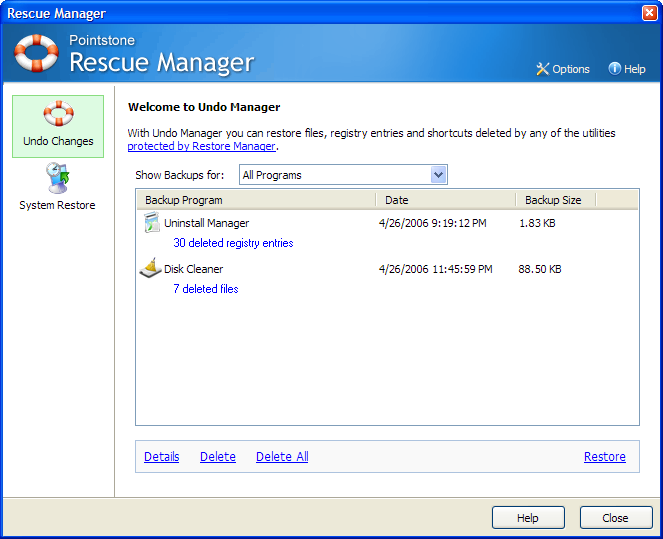663x539 pixels.
Task: Click the Close button
Action: coord(616,517)
